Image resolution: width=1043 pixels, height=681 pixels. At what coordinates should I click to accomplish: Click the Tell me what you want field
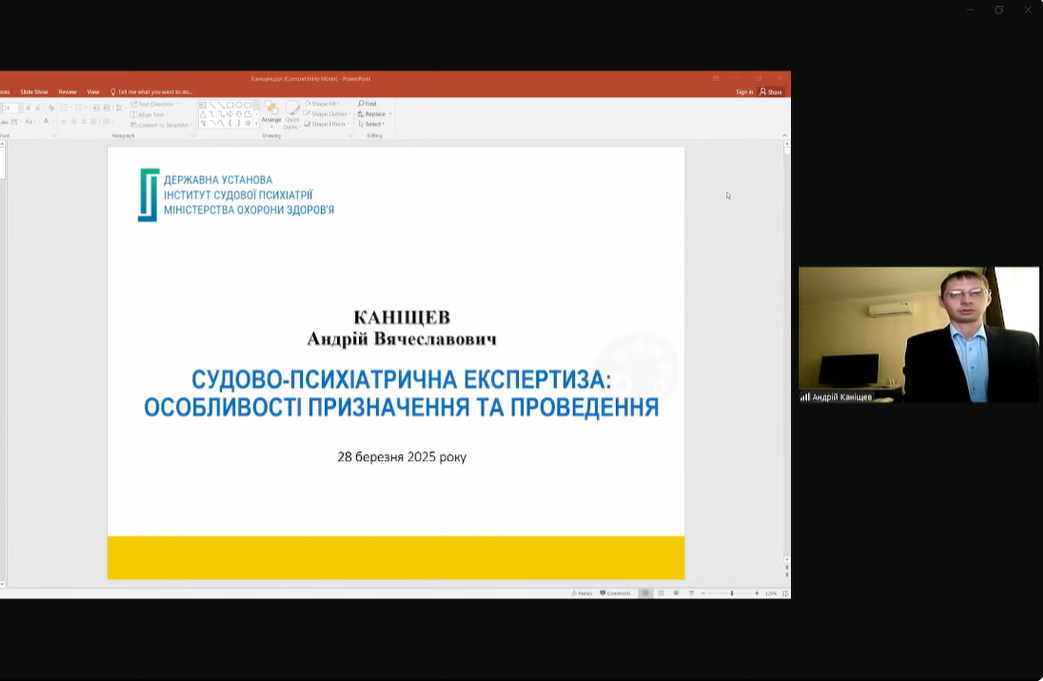(x=154, y=92)
